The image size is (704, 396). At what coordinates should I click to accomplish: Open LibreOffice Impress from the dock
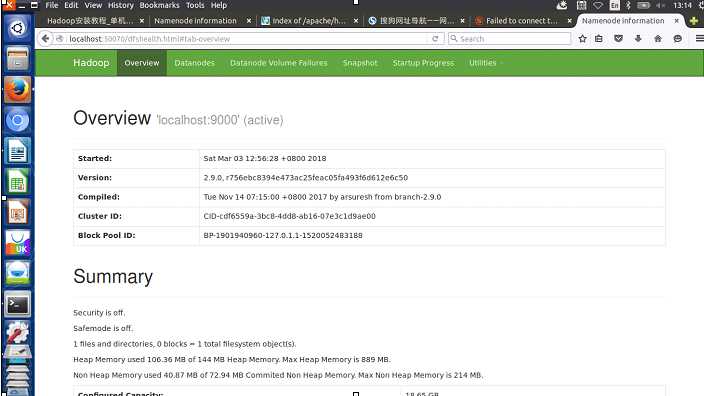pyautogui.click(x=18, y=212)
